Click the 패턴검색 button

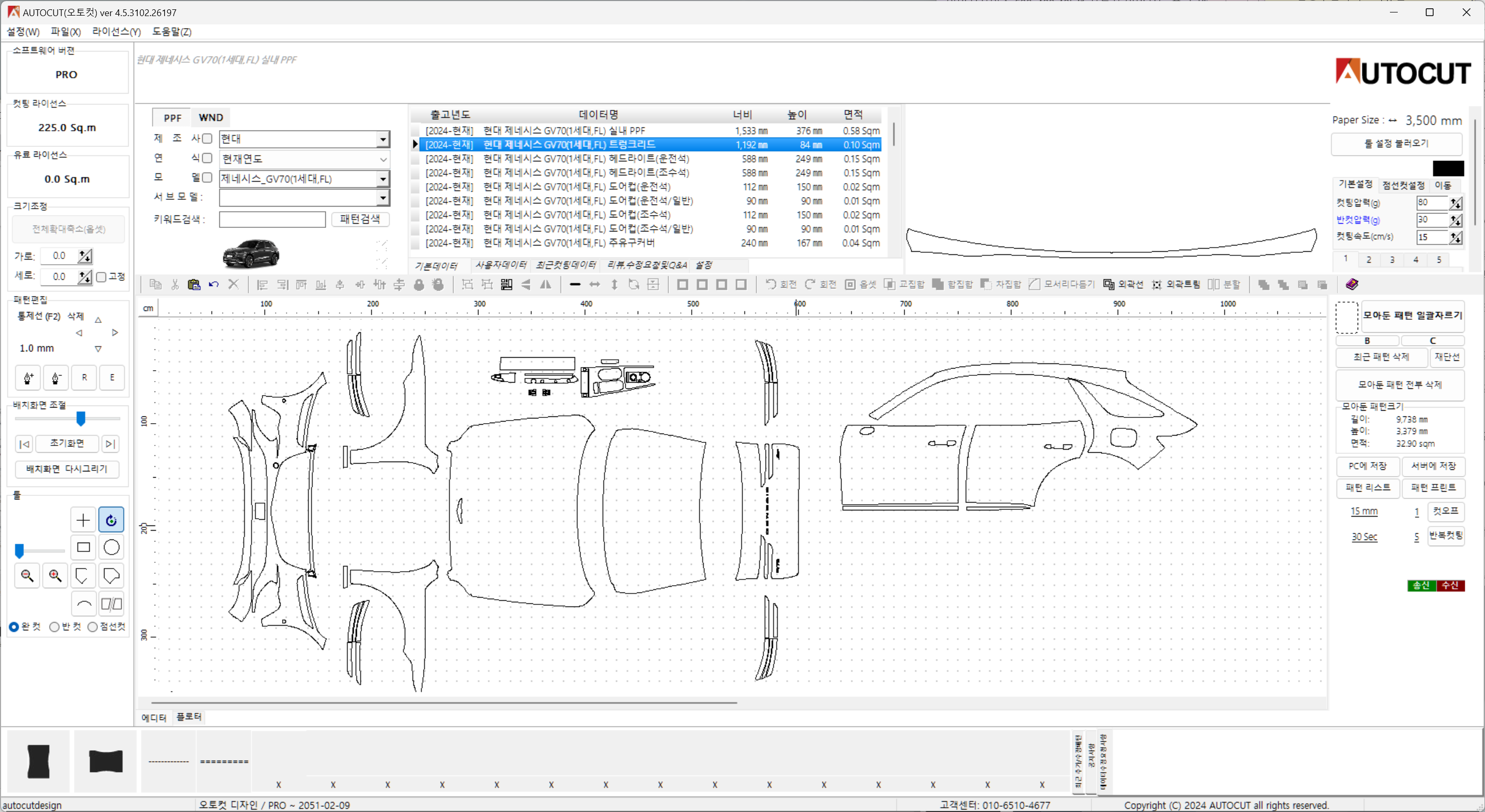(360, 219)
